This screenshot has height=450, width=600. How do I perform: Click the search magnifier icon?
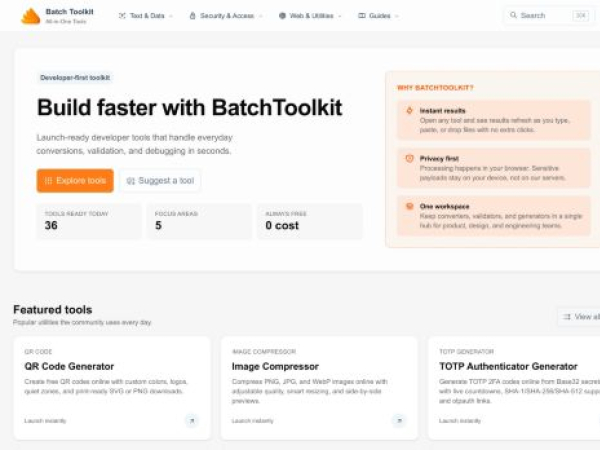[x=513, y=15]
